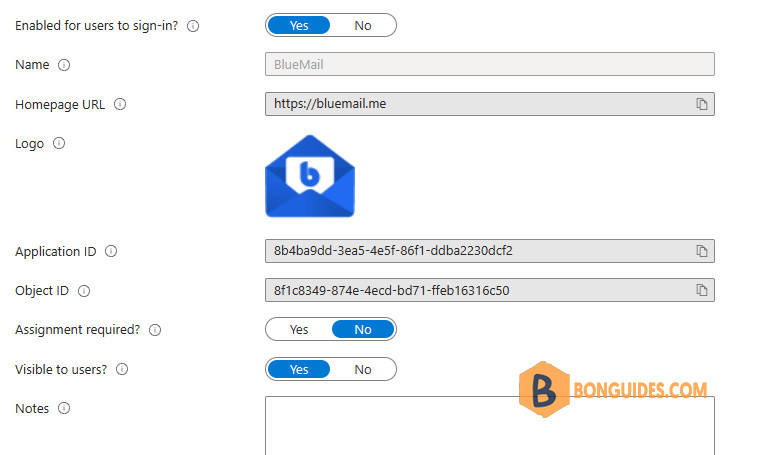Select the 'Logo' label text
The height and width of the screenshot is (455, 768).
point(29,144)
